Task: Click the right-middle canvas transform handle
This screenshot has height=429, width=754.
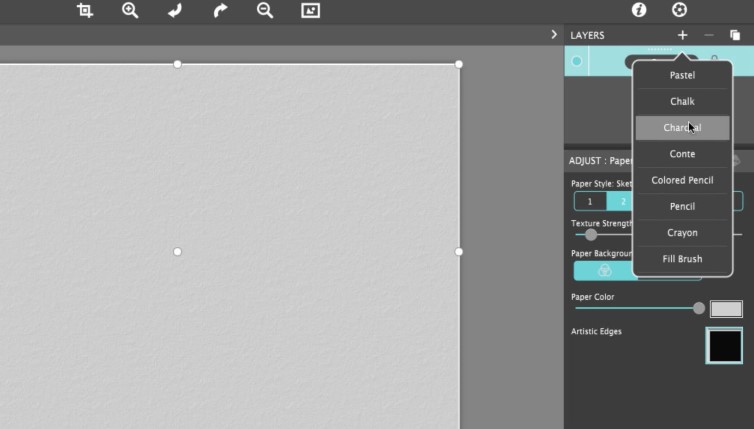Action: (459, 252)
